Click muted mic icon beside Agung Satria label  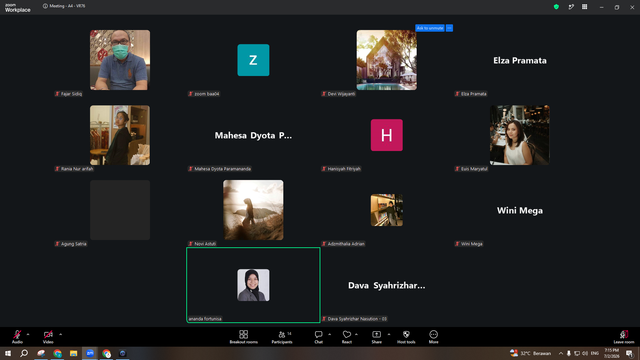(x=58, y=244)
